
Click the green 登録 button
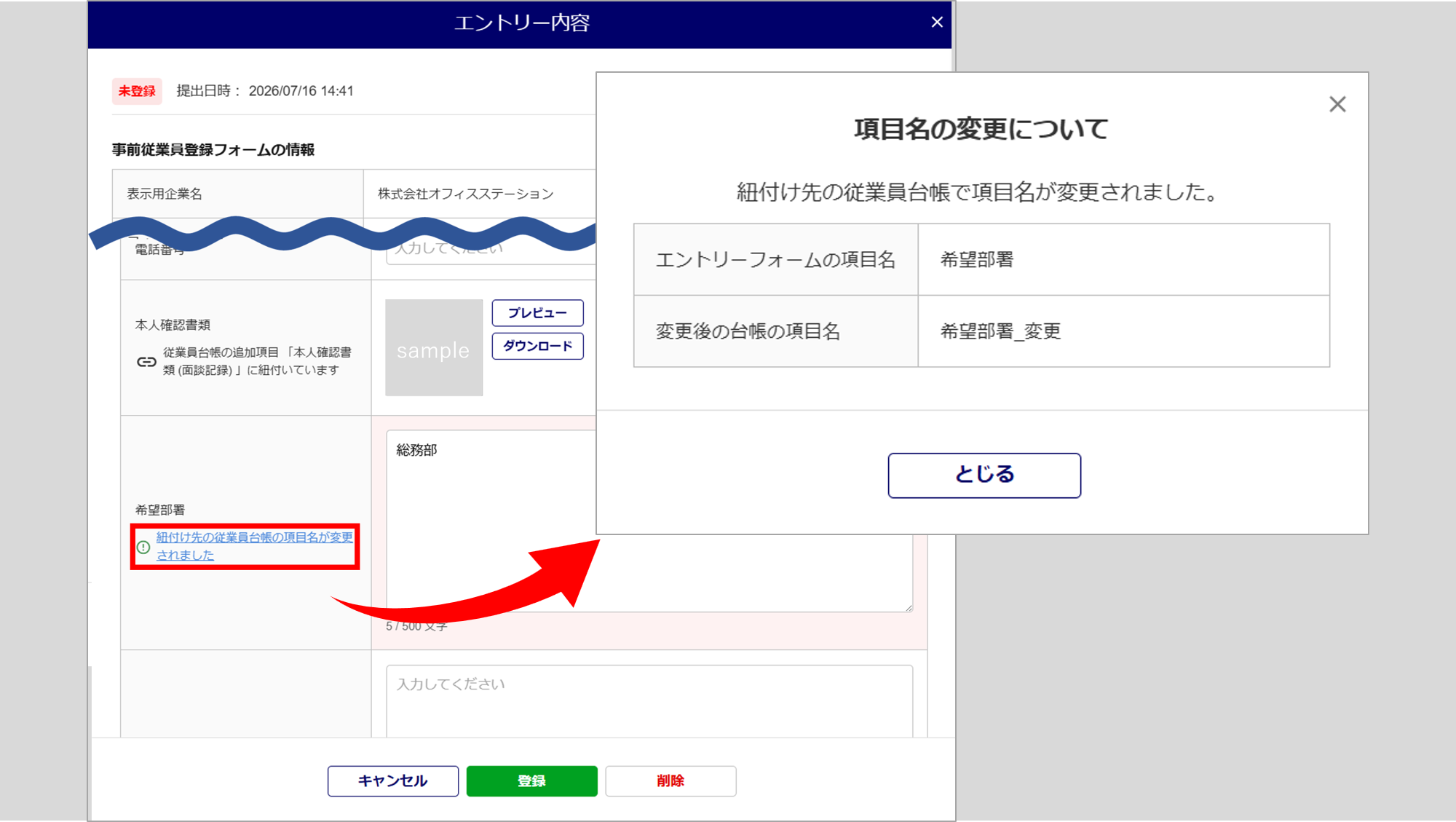click(x=531, y=780)
